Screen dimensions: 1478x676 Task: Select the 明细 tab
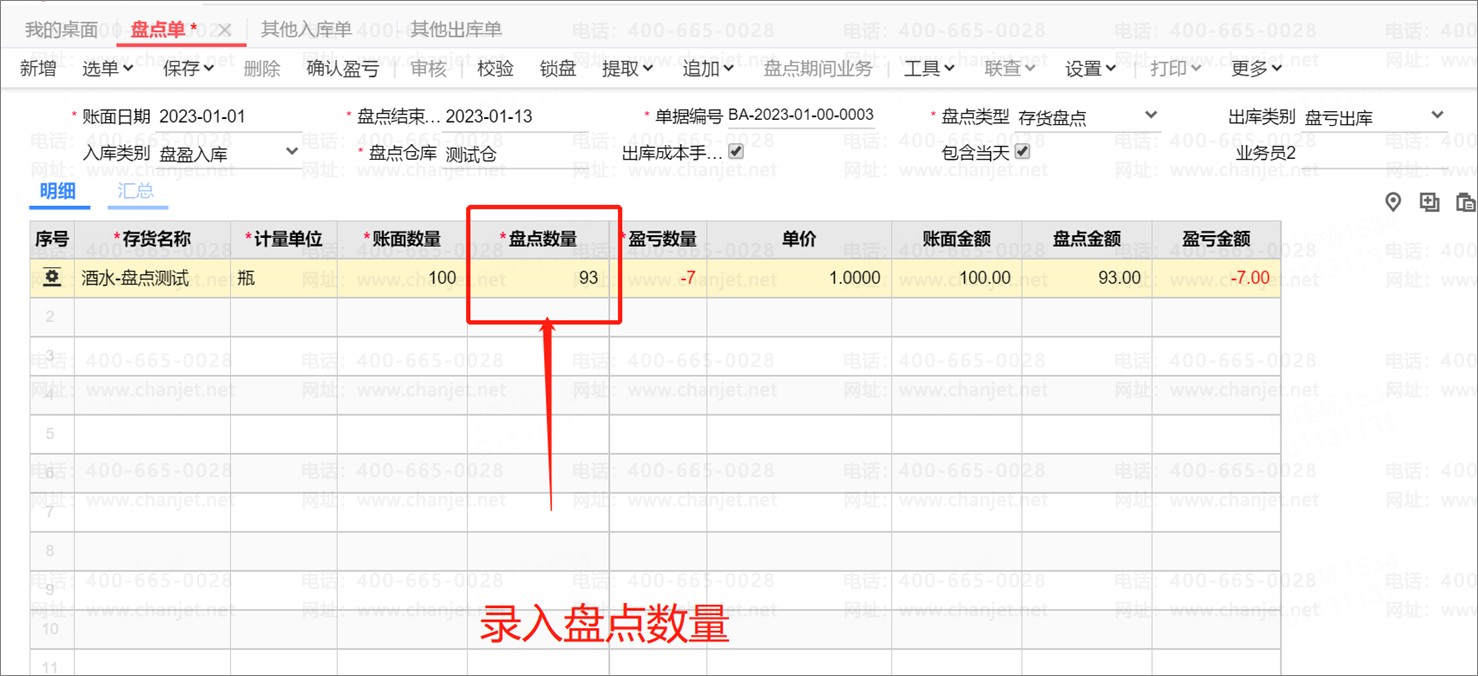tap(58, 190)
